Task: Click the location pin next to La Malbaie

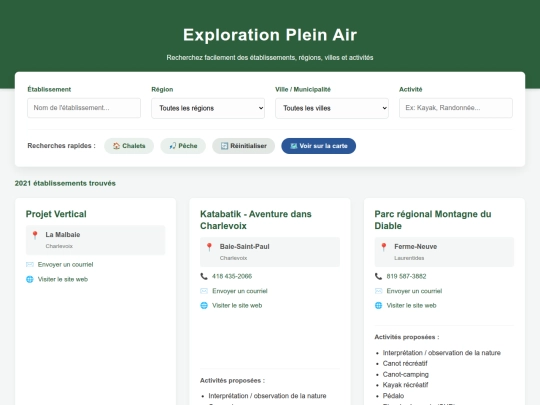Action: (x=35, y=235)
